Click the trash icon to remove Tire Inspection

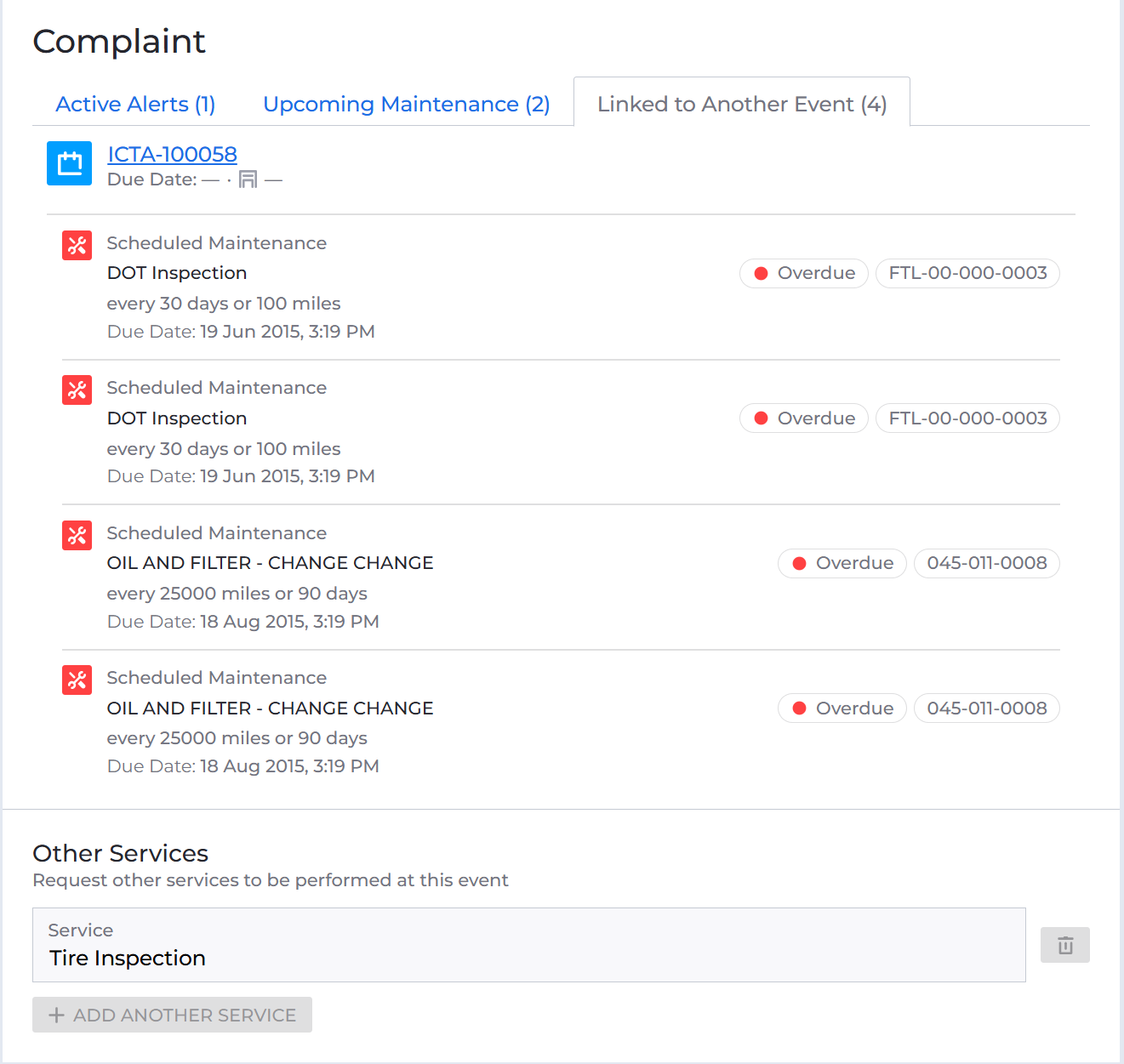coord(1064,944)
